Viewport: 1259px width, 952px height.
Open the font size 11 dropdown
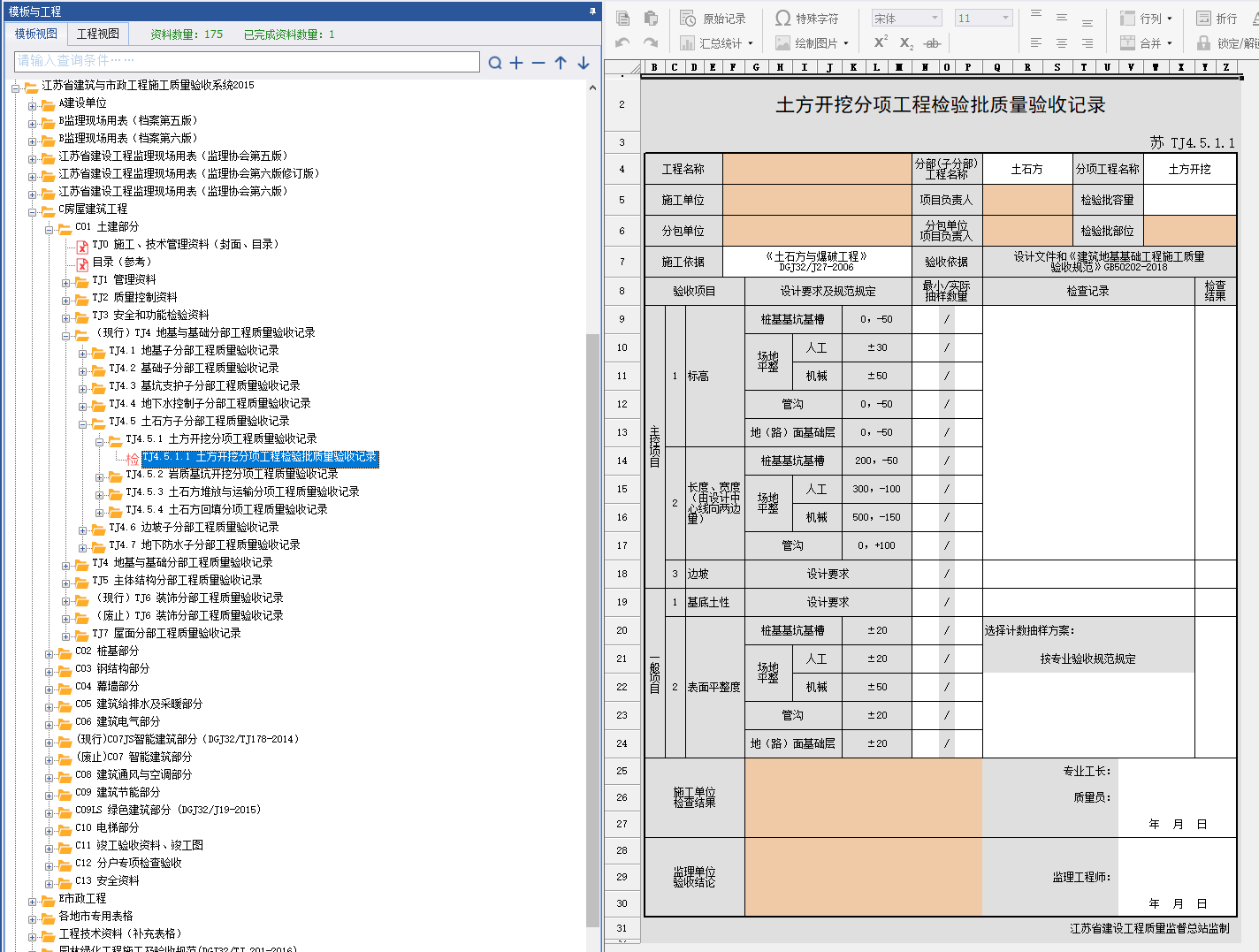pos(1005,19)
